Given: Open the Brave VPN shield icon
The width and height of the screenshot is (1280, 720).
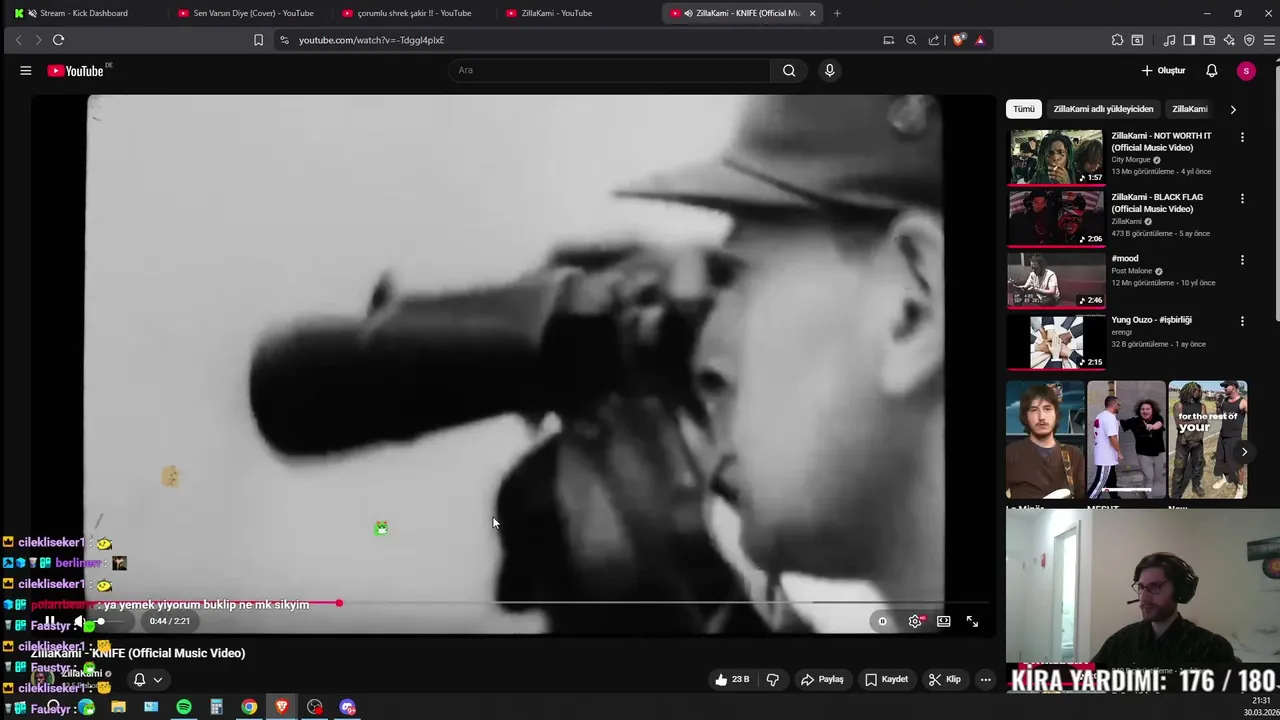Looking at the screenshot, I should point(1249,40).
